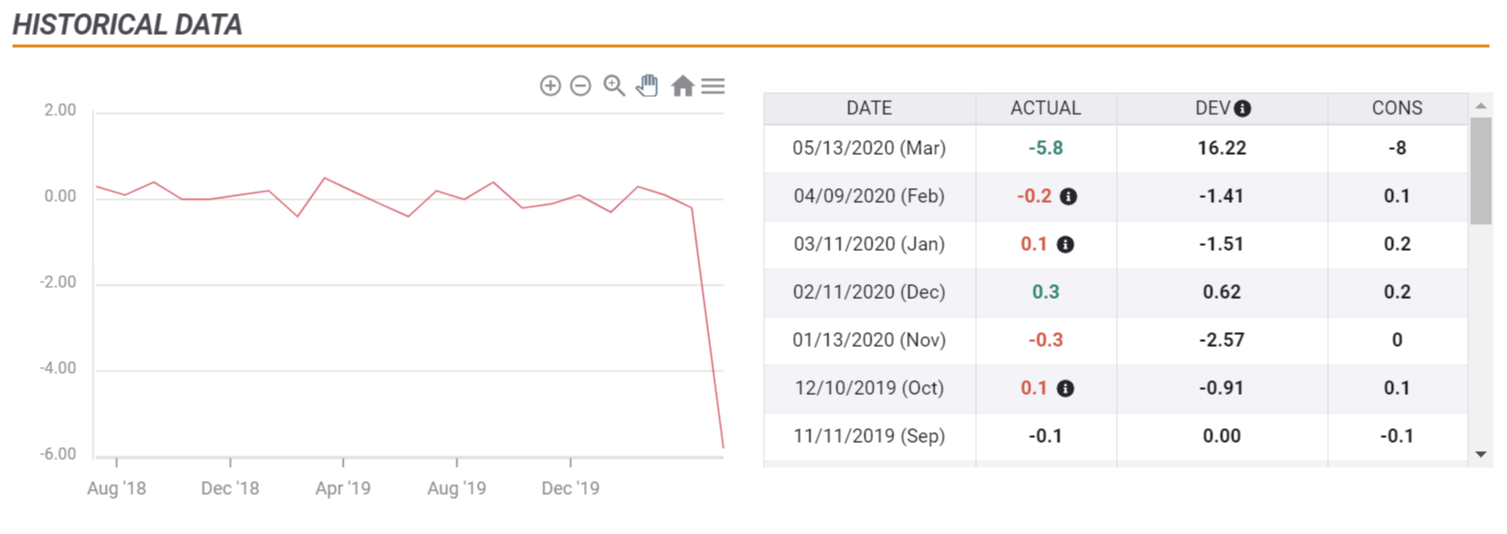This screenshot has width=1507, height=534.
Task: Click the DATE column header
Action: click(x=869, y=108)
